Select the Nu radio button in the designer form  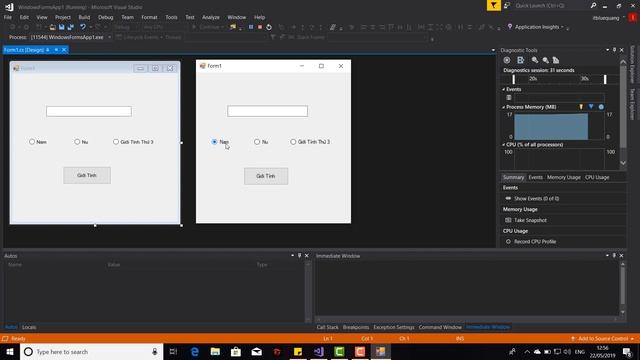[x=77, y=142]
